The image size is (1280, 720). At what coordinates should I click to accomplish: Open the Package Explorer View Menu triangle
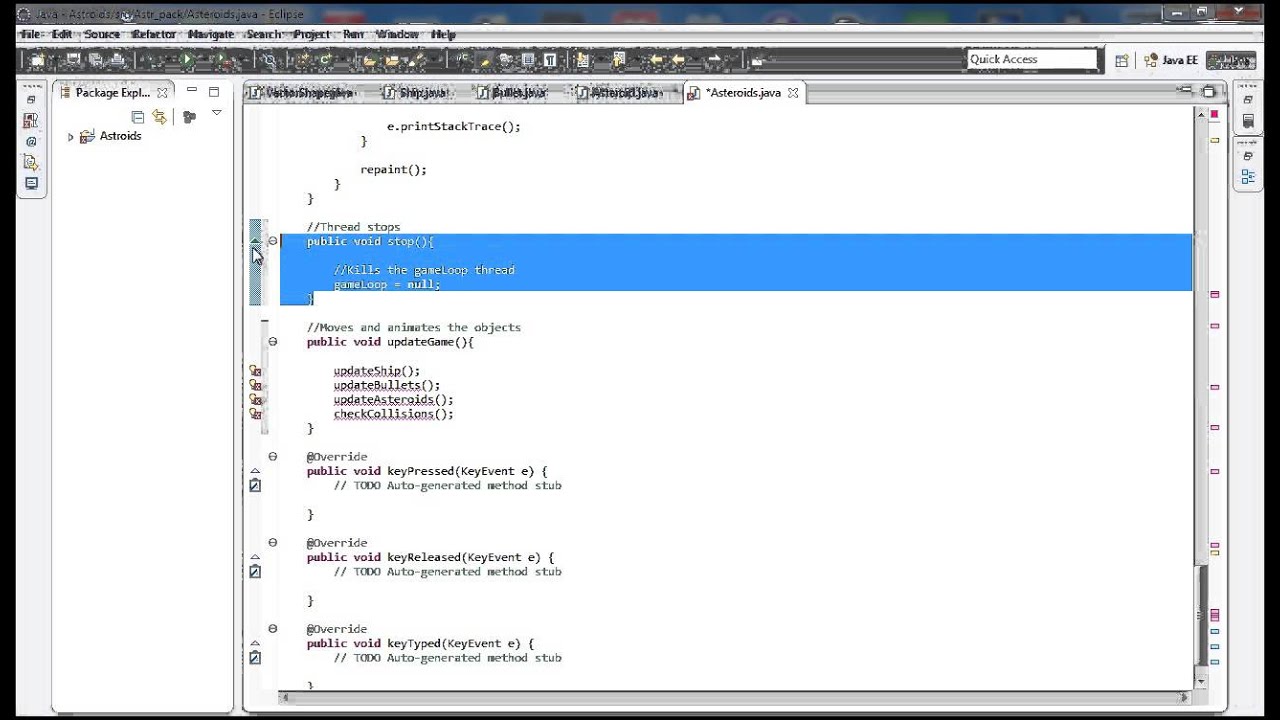click(x=216, y=114)
